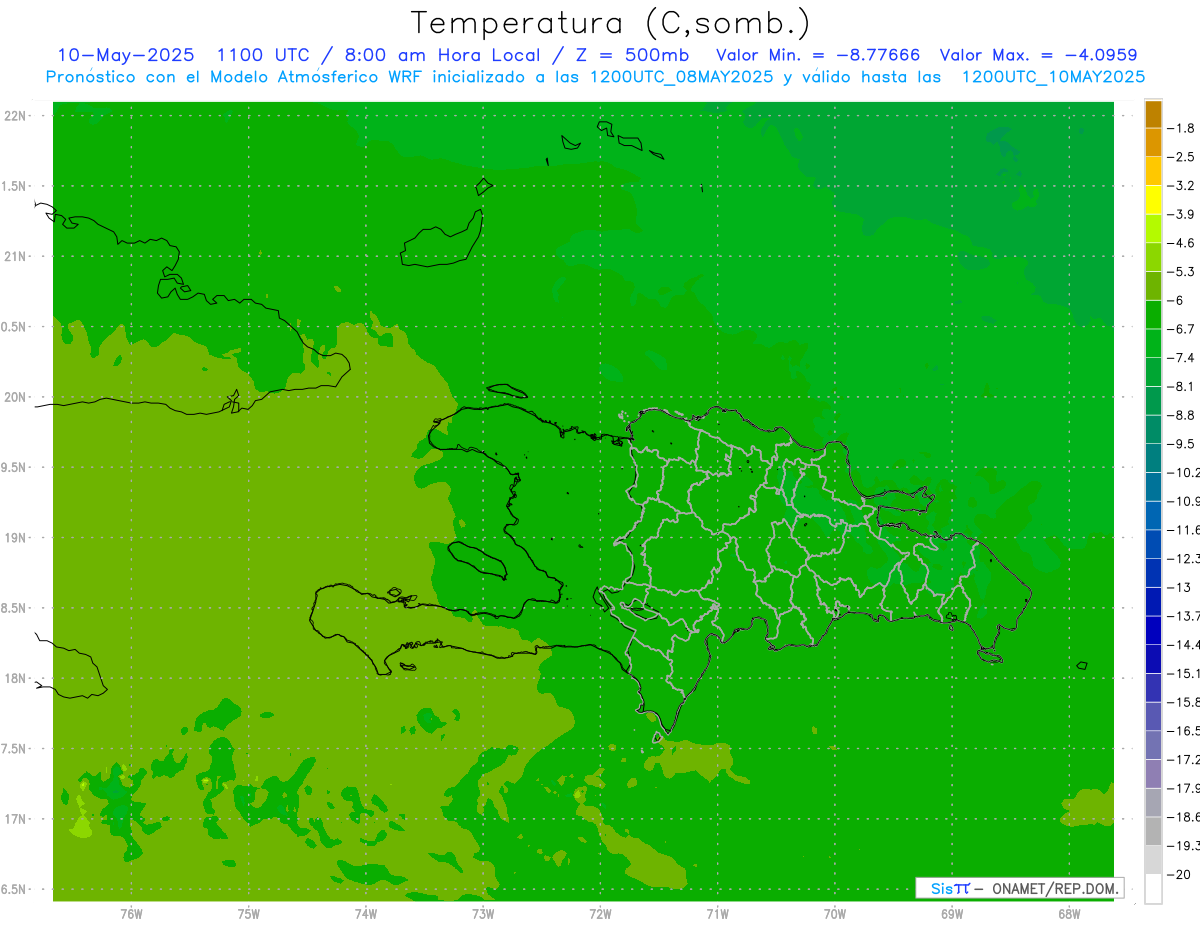Click the -3.2 colorbar value
This screenshot has width=1200, height=927.
[x=1182, y=186]
